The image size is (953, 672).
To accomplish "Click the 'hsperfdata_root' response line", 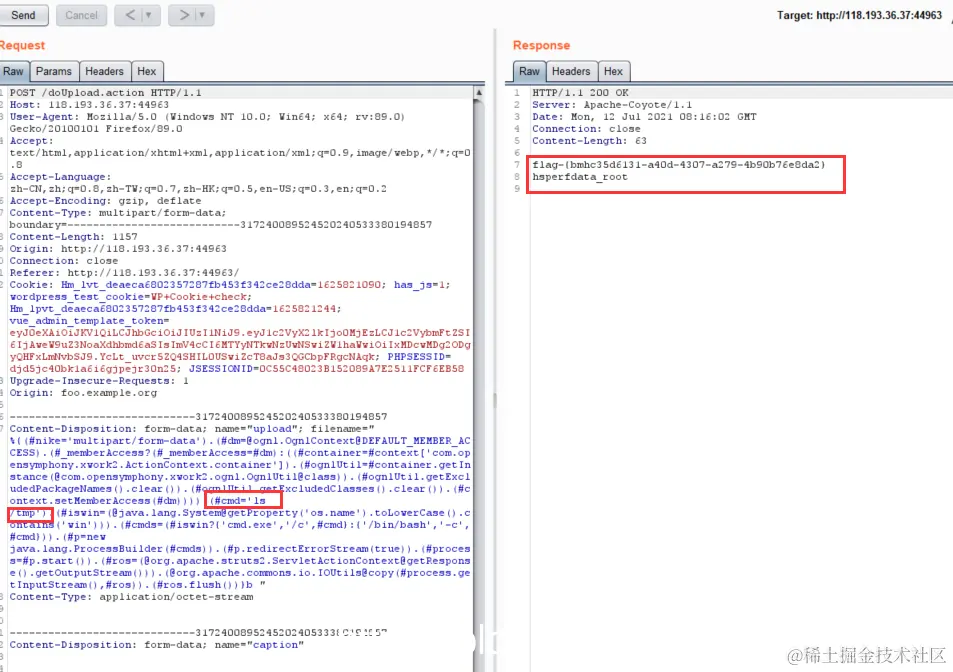I will click(579, 177).
